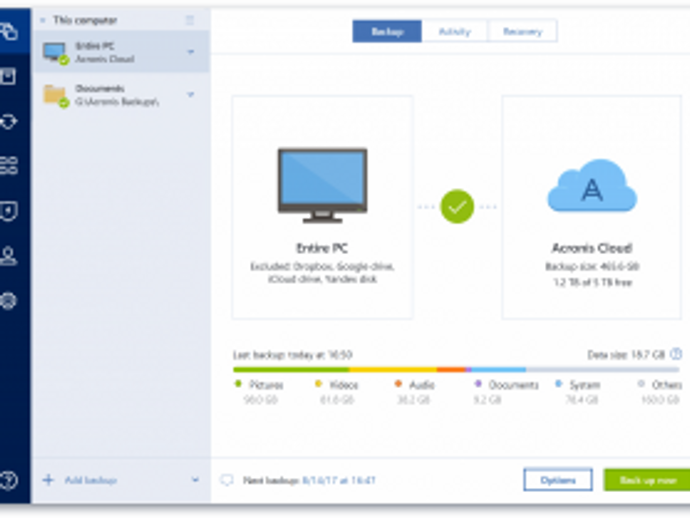Click the Pictures legend label
Image resolution: width=690 pixels, height=518 pixels.
coord(266,385)
